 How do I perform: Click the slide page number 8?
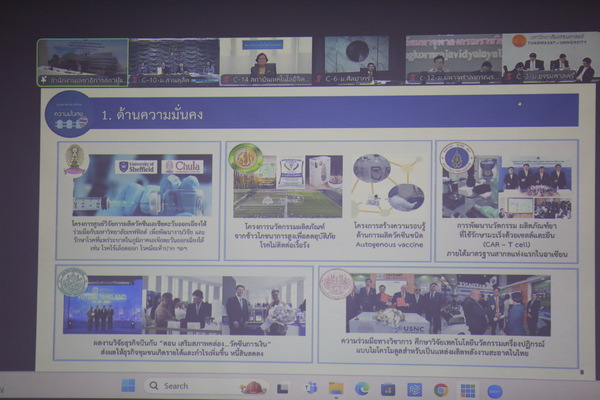(x=582, y=372)
